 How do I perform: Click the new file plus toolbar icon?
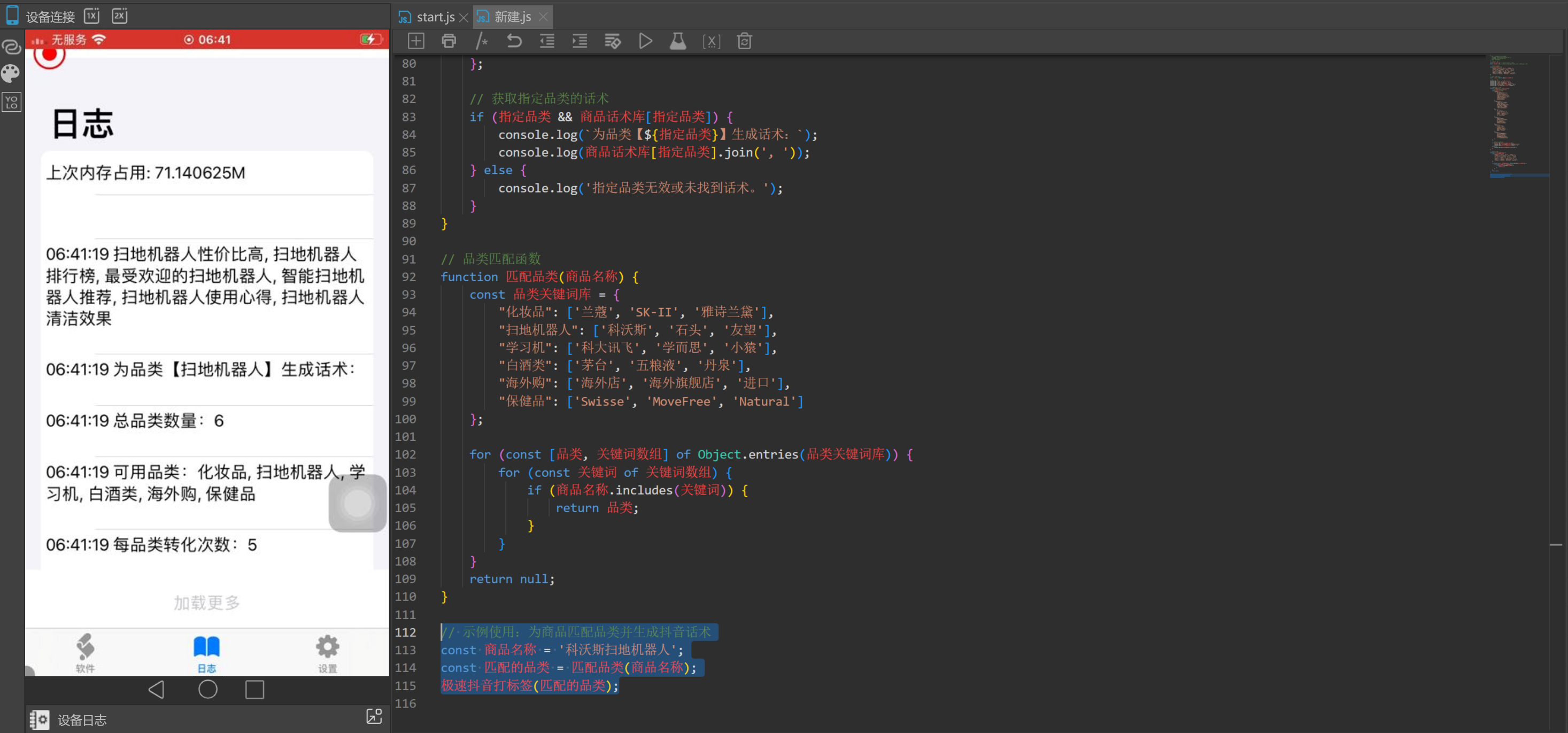(x=416, y=41)
